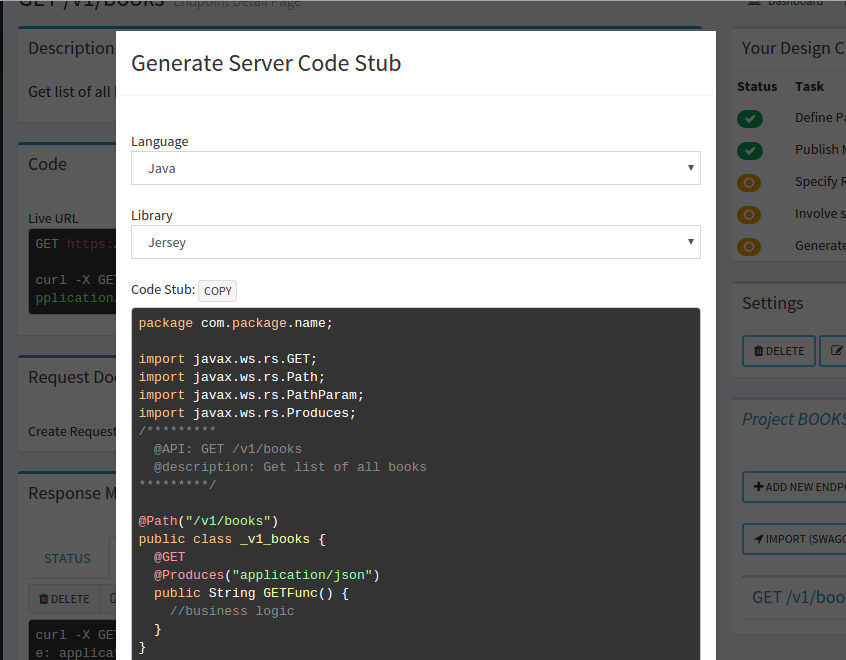Click 'public class _v1_books {' code line
846x660 pixels.
232,539
